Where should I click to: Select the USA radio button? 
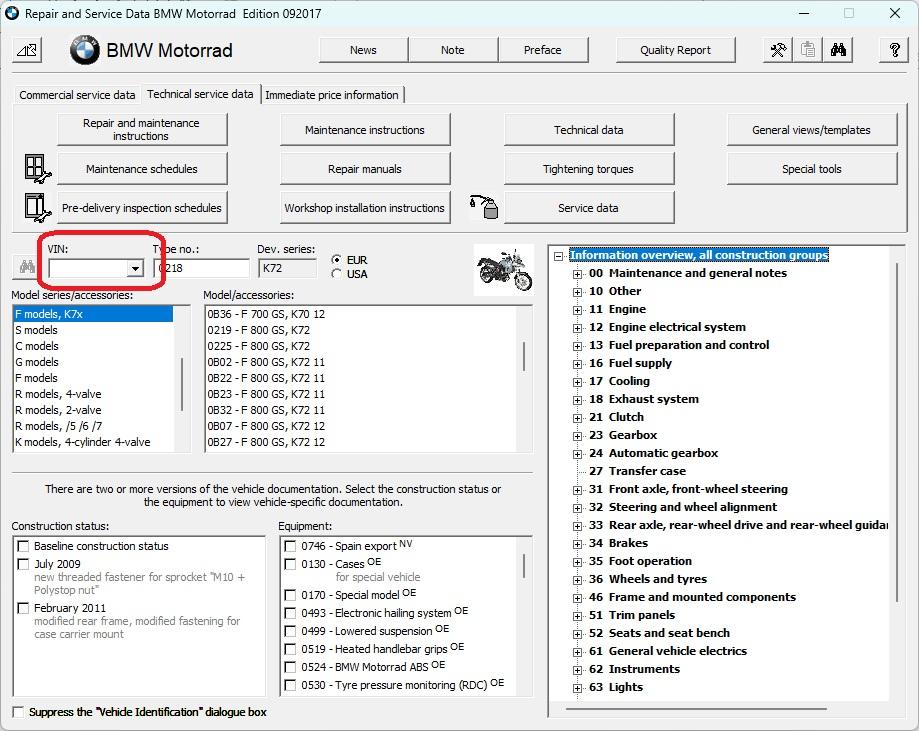[x=337, y=274]
